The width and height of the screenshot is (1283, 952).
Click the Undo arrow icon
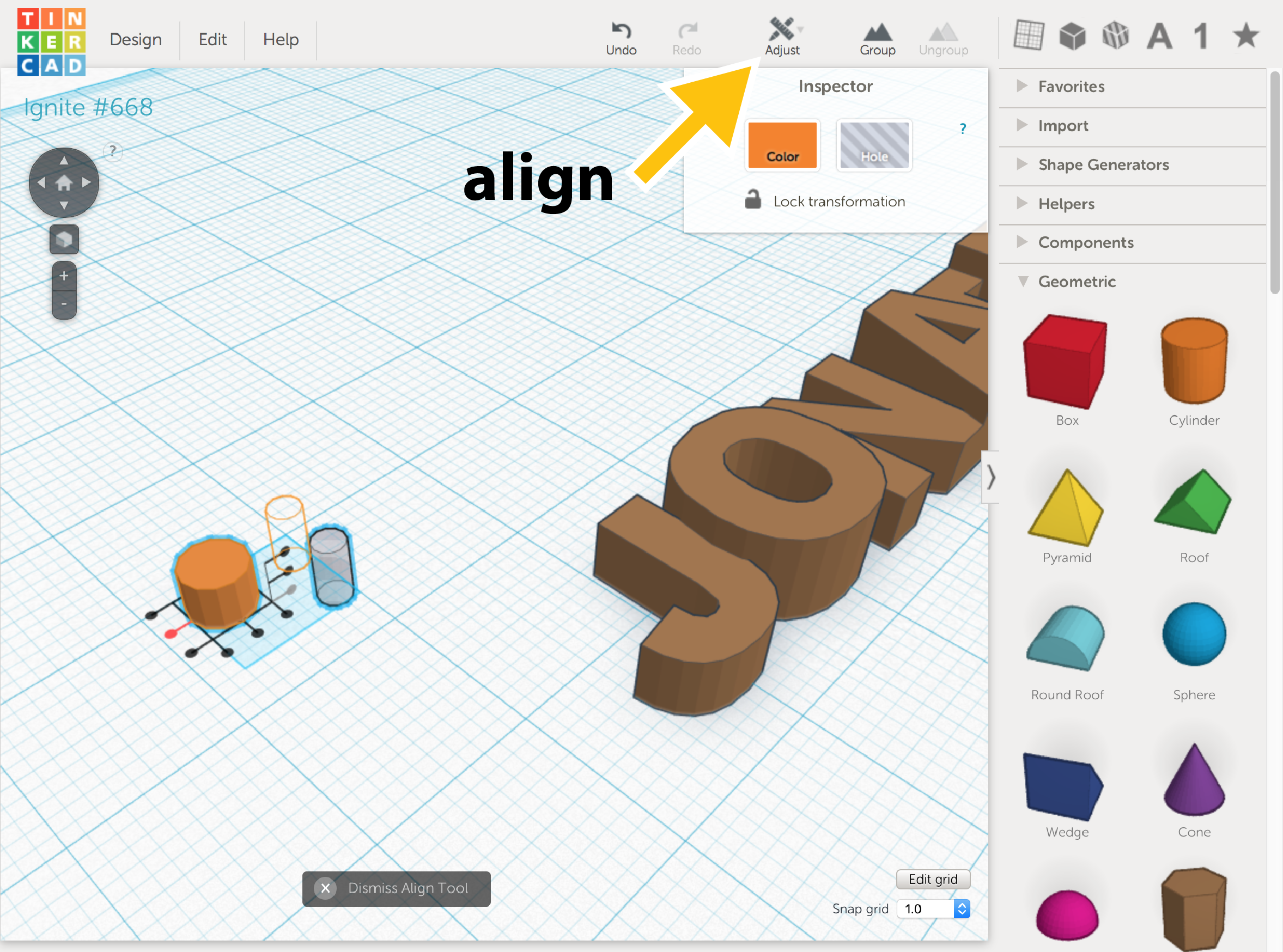coord(621,30)
